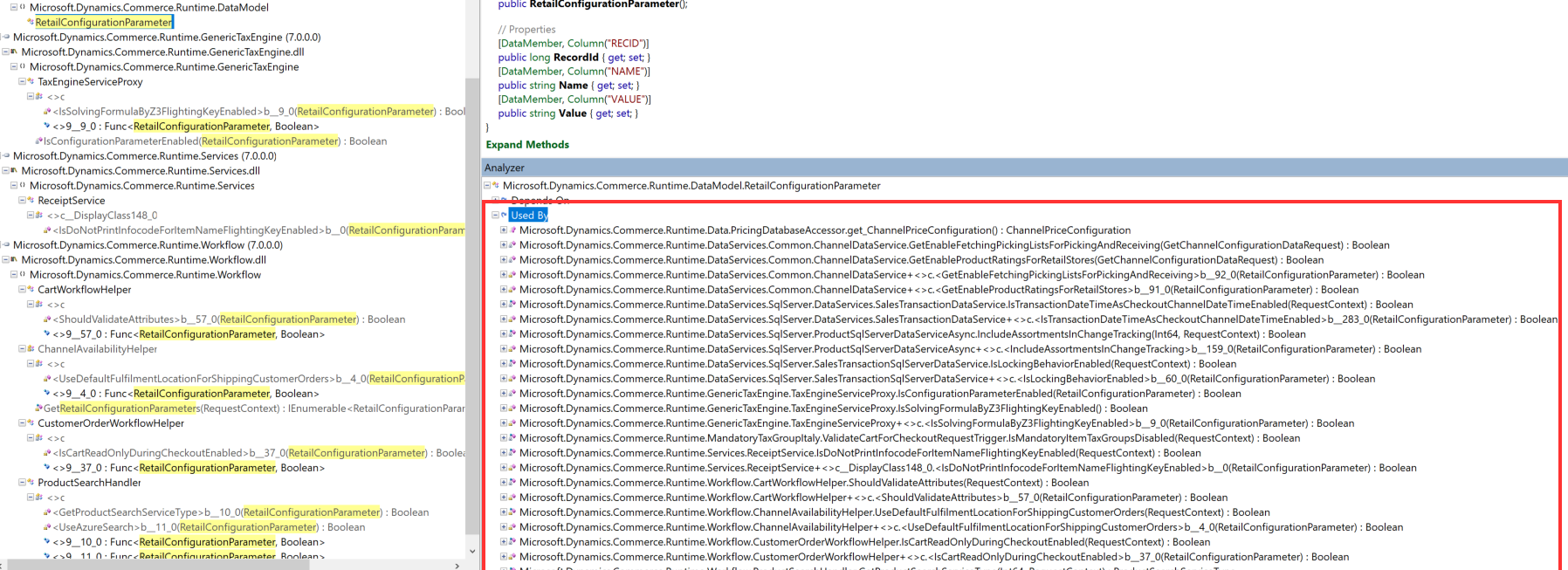Screen dimensions: 1568x570
Task: Click the Workflow (7.0.0.0) assembly icon
Action: [6, 244]
